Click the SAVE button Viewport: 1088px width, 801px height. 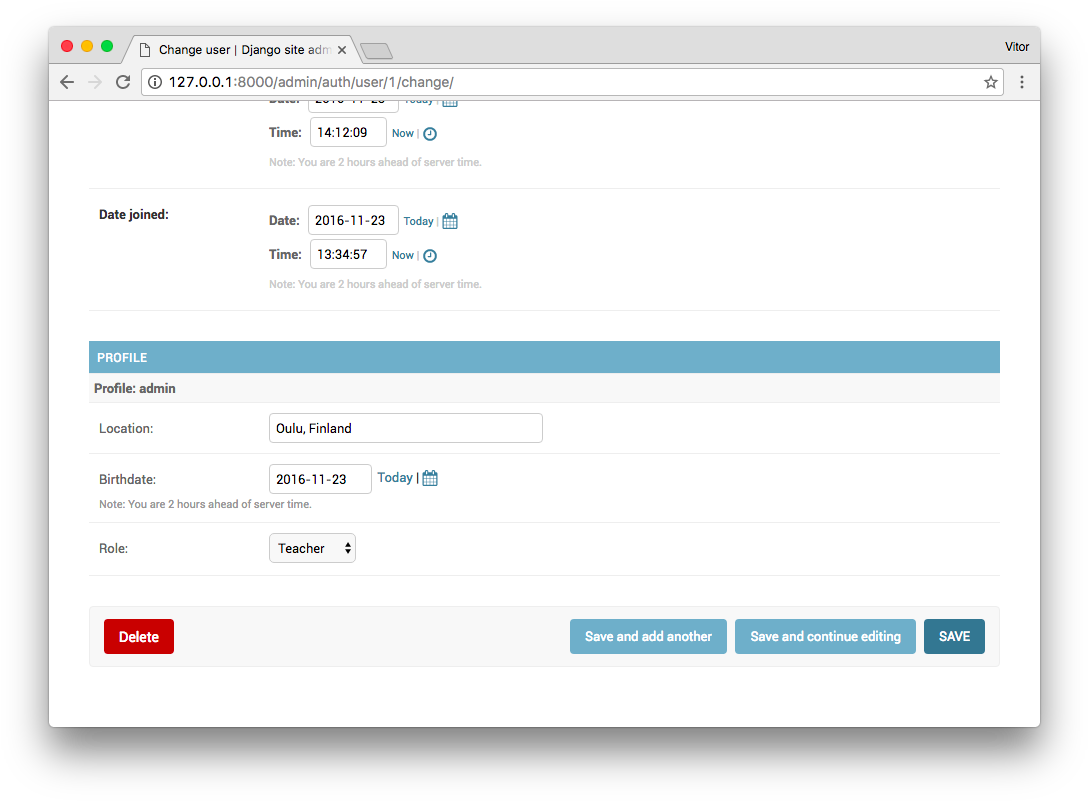954,636
